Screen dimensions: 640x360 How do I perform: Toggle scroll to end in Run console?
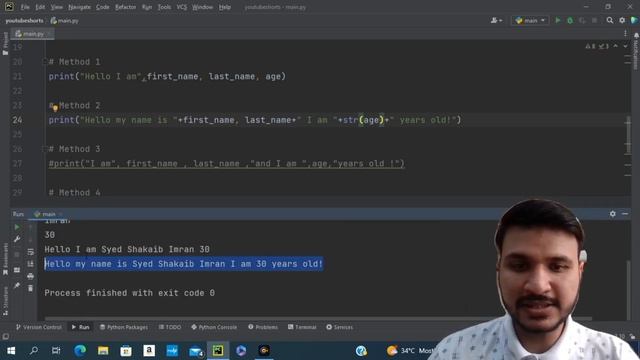click(x=31, y=264)
